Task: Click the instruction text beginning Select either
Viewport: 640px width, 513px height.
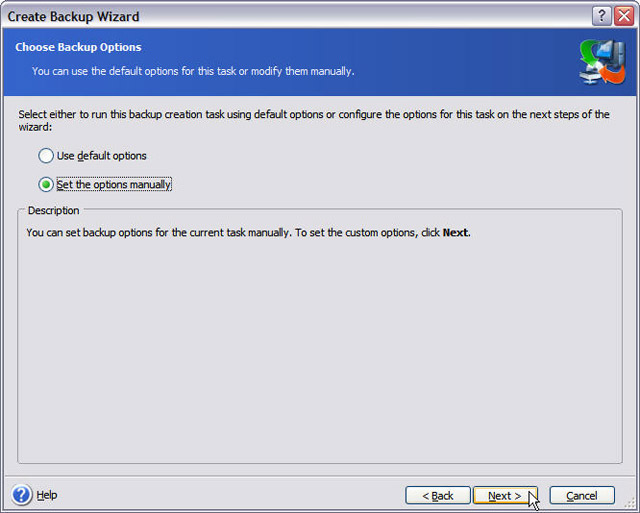Action: click(314, 120)
